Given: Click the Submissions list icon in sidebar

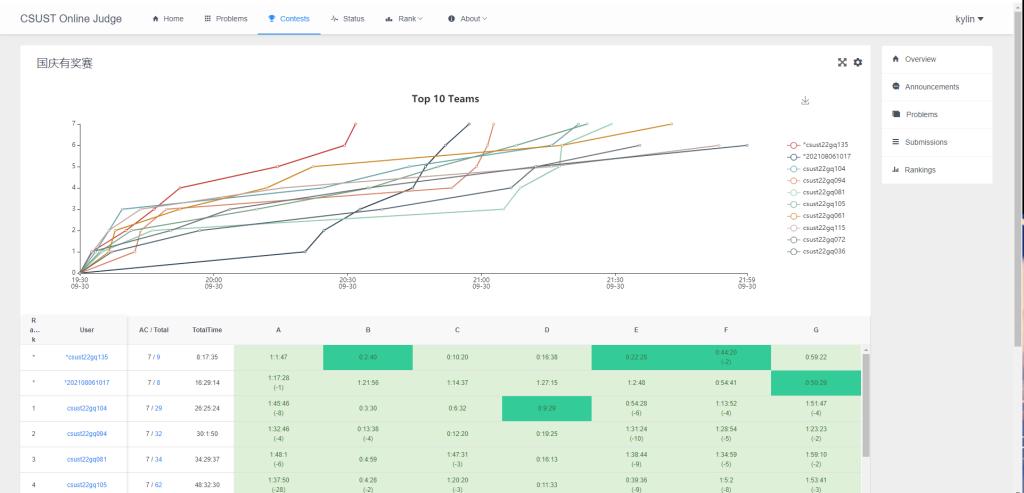Looking at the screenshot, I should (x=896, y=142).
